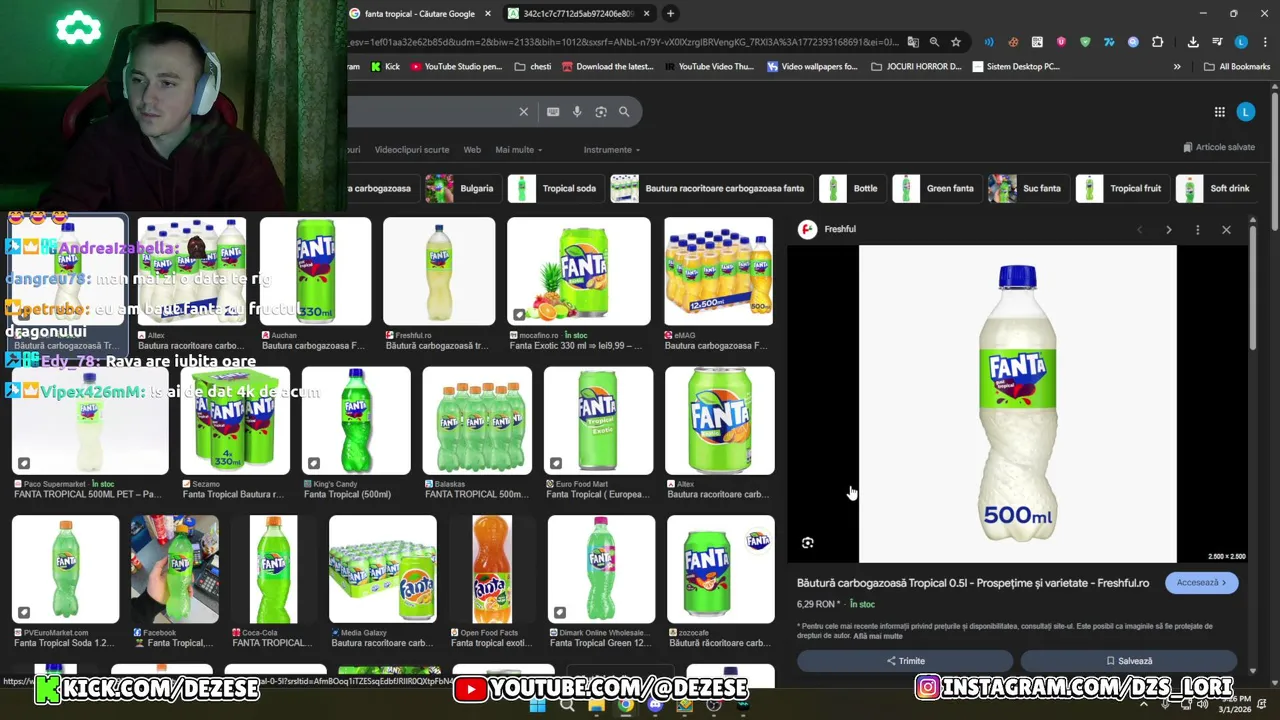This screenshot has height=720, width=1280.
Task: Start voice search with the microphone
Action: 577,112
